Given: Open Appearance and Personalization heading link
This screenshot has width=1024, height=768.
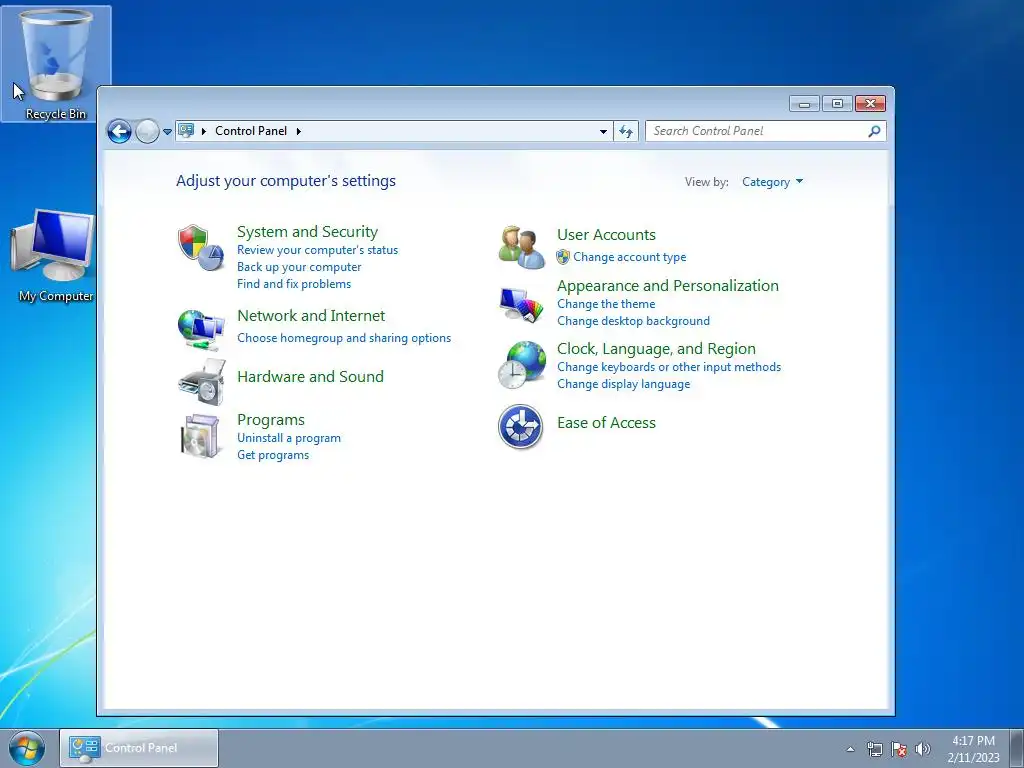Looking at the screenshot, I should pos(667,286).
